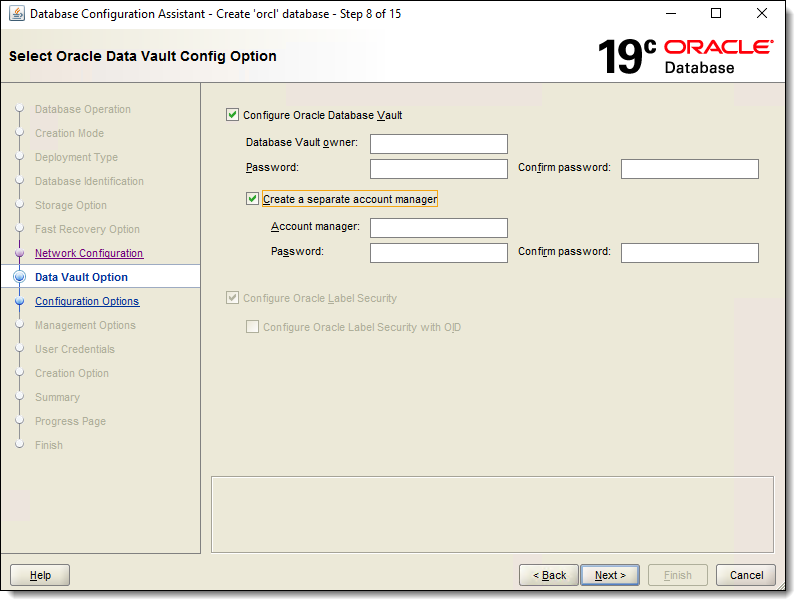The height and width of the screenshot is (606, 801).
Task: Click the User Credentials step label
Action: [75, 349]
